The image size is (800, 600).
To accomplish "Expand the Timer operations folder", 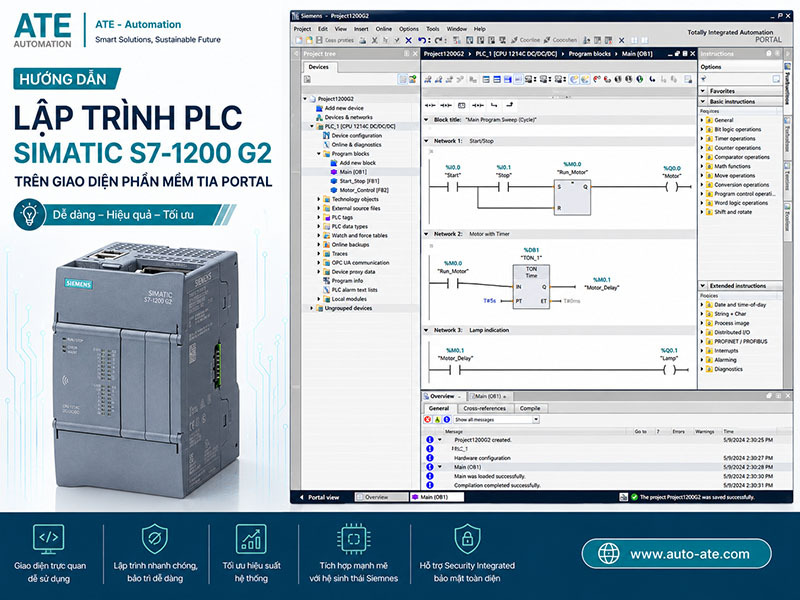I will (x=702, y=139).
